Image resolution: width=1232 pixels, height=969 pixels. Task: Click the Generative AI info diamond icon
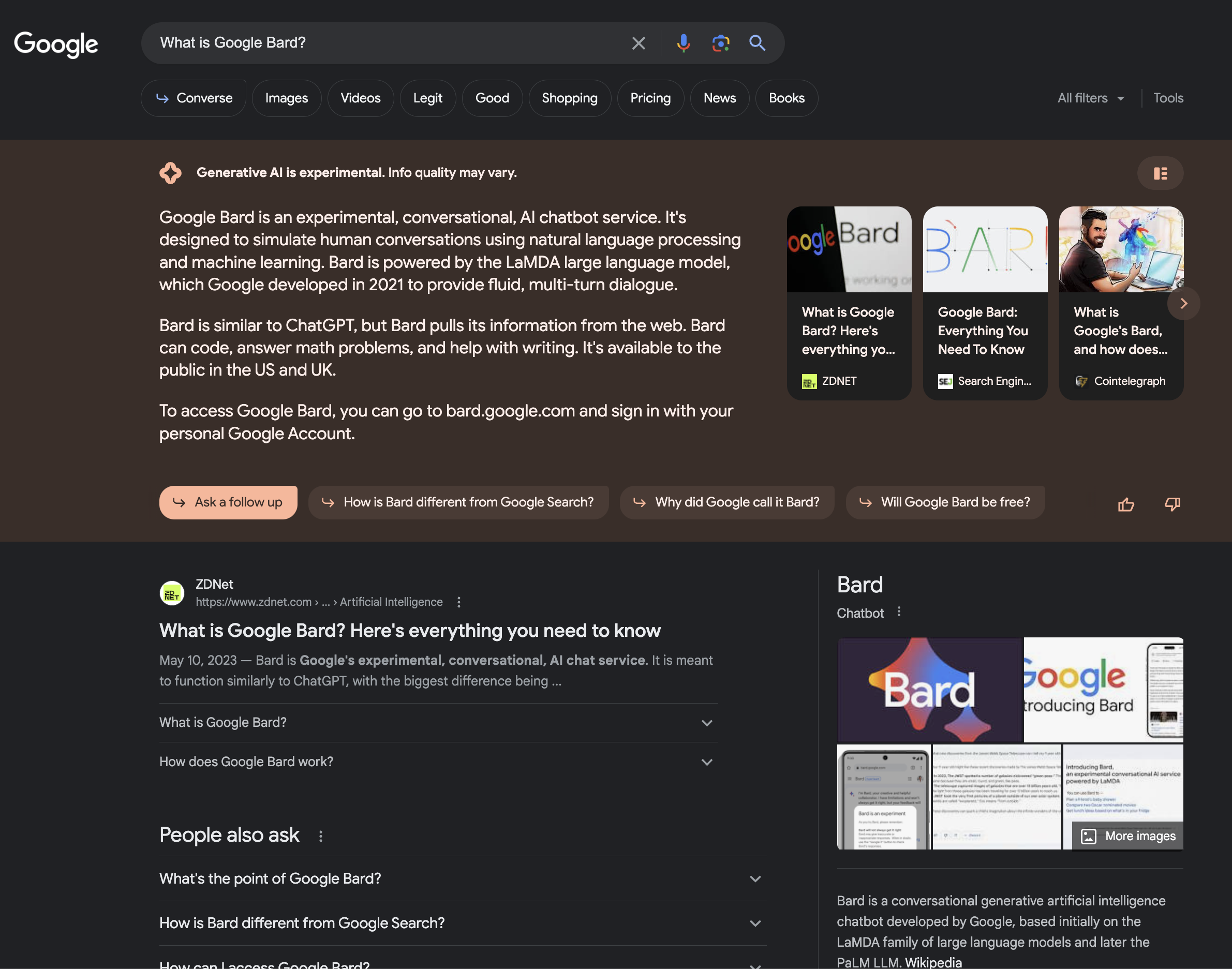tap(170, 172)
